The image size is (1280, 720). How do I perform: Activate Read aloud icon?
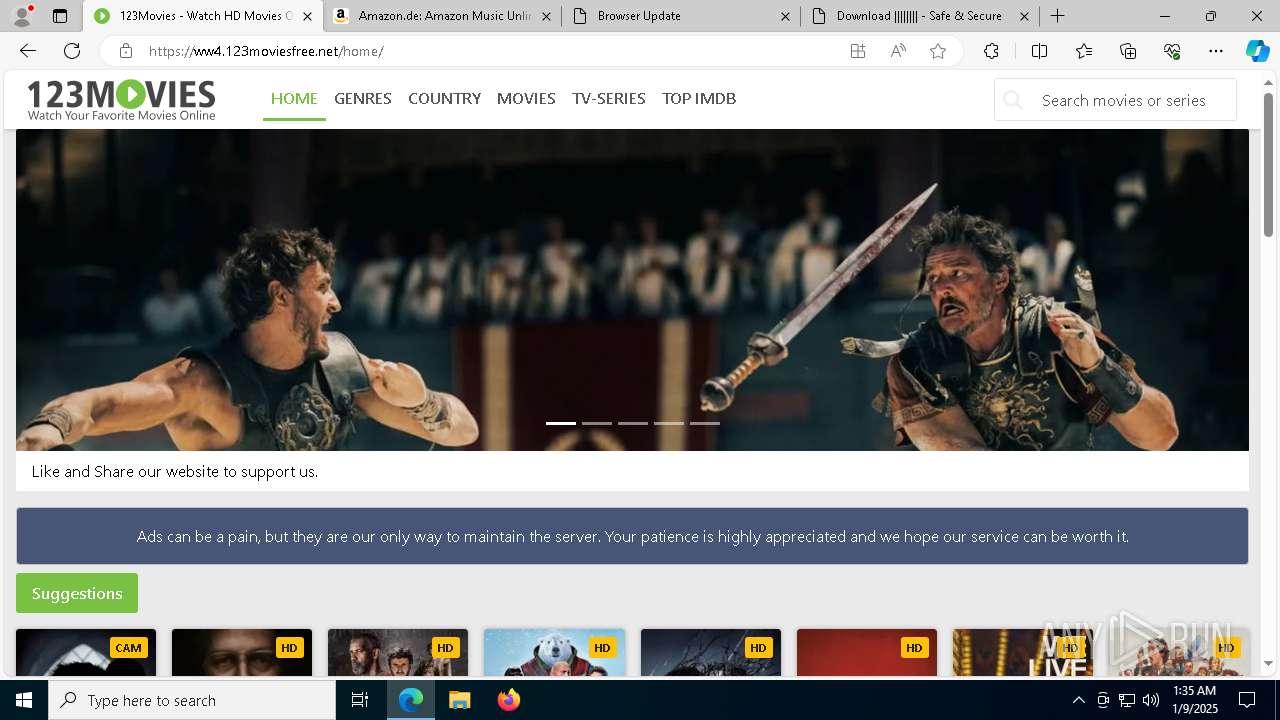click(x=898, y=51)
